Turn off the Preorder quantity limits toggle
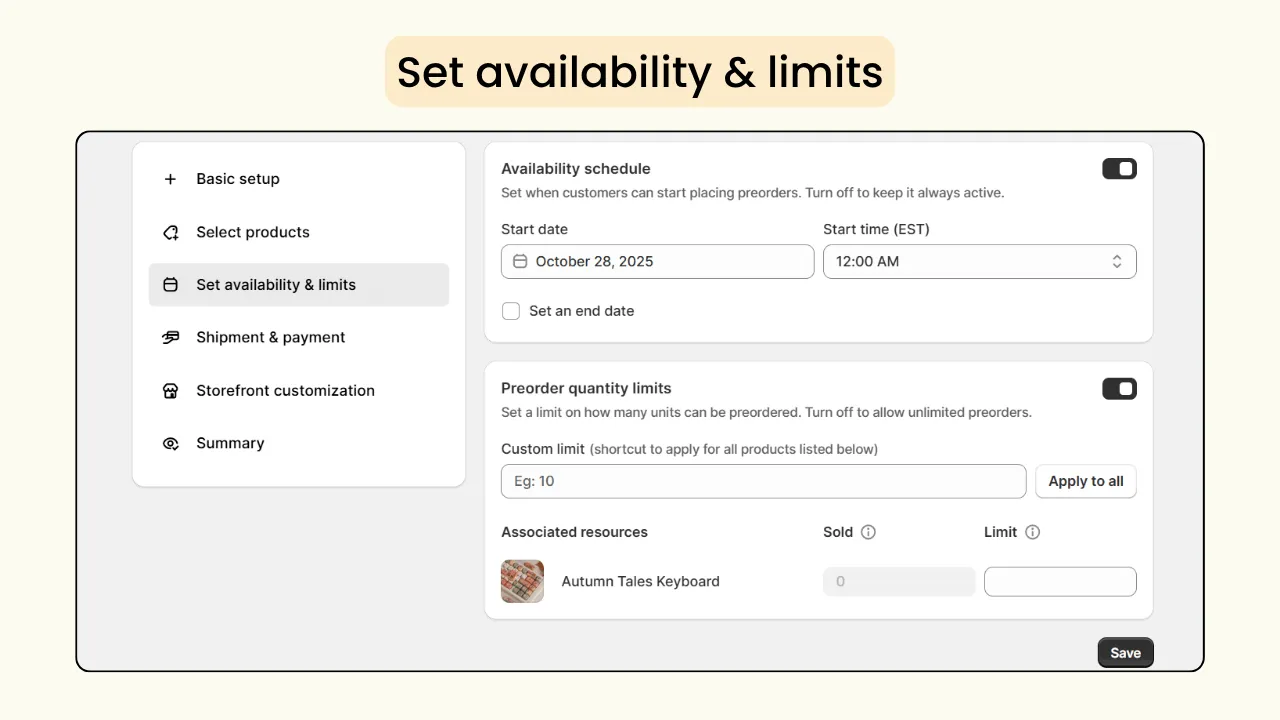The height and width of the screenshot is (720, 1280). coord(1119,388)
